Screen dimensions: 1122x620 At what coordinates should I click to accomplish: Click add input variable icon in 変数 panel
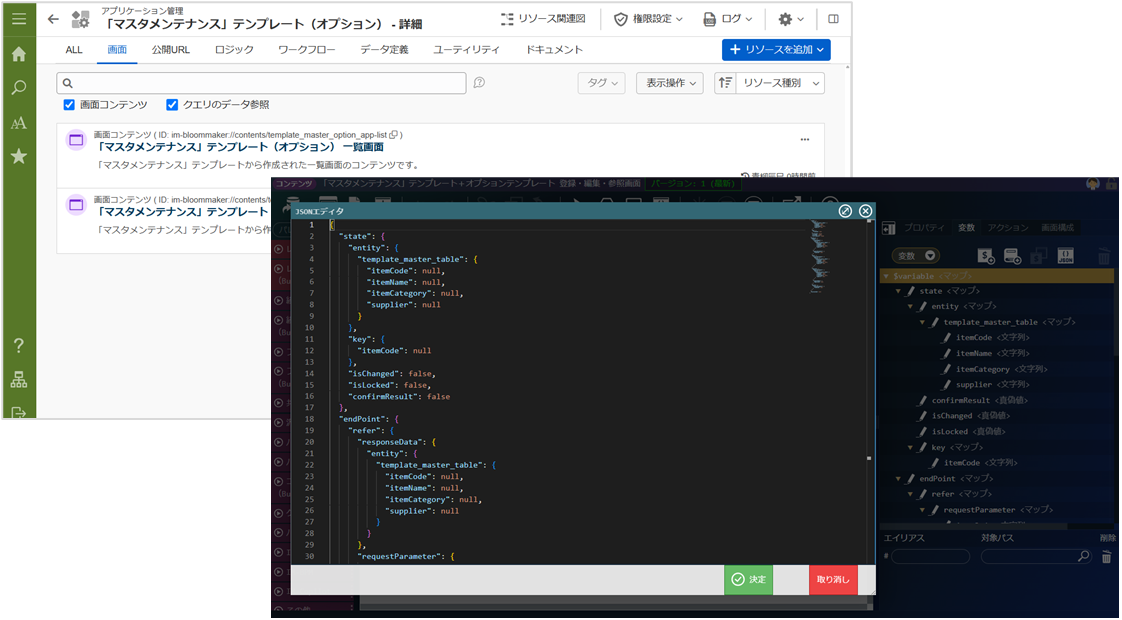1013,256
